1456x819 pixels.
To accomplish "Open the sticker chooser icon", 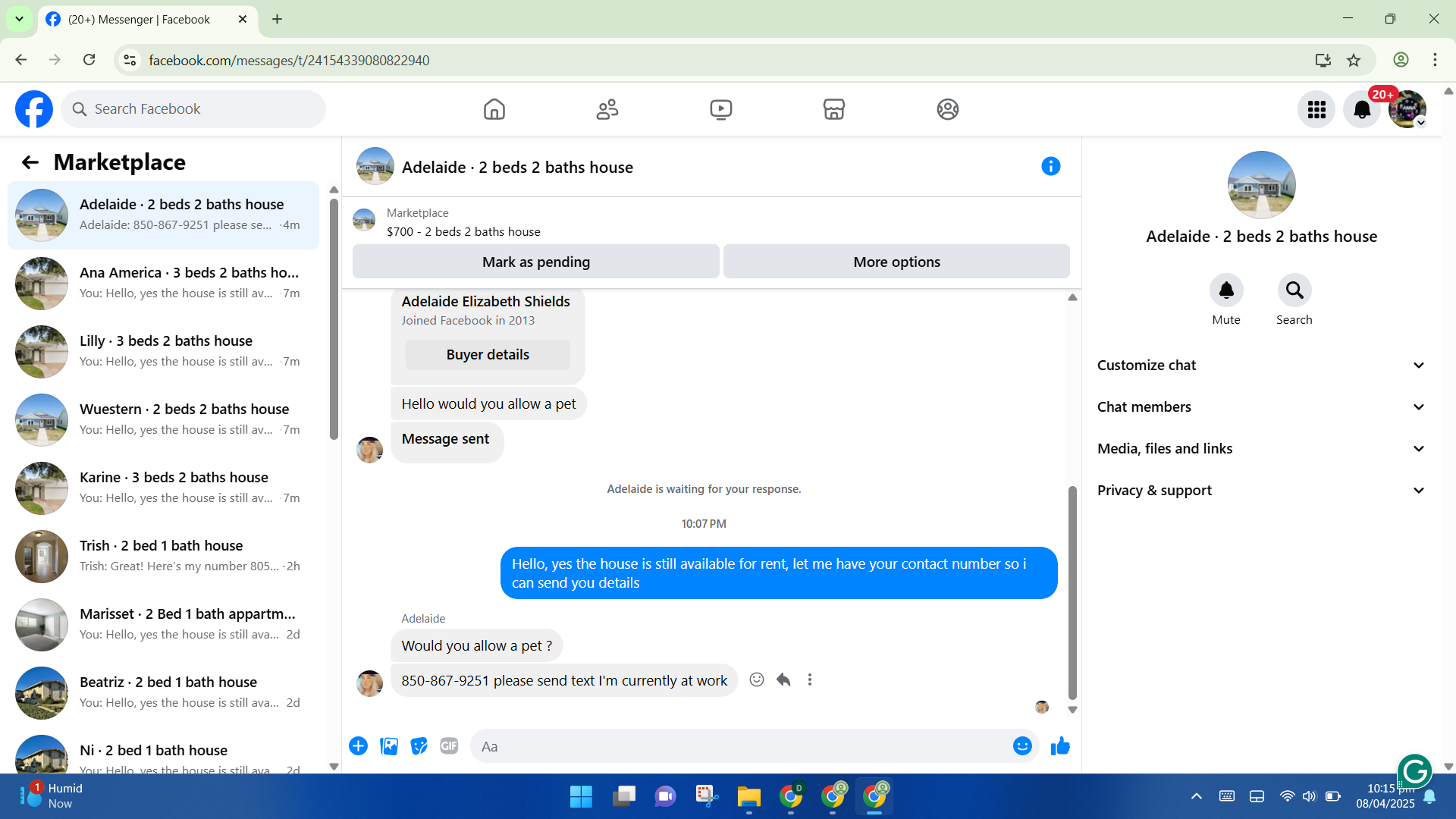I will [419, 746].
